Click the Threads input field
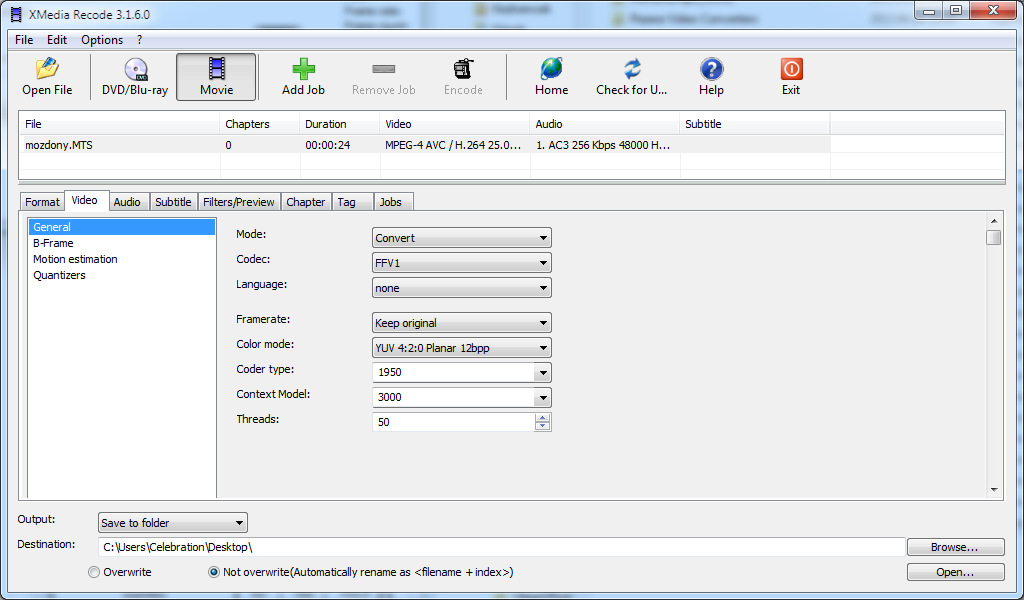1024x600 pixels. point(453,422)
